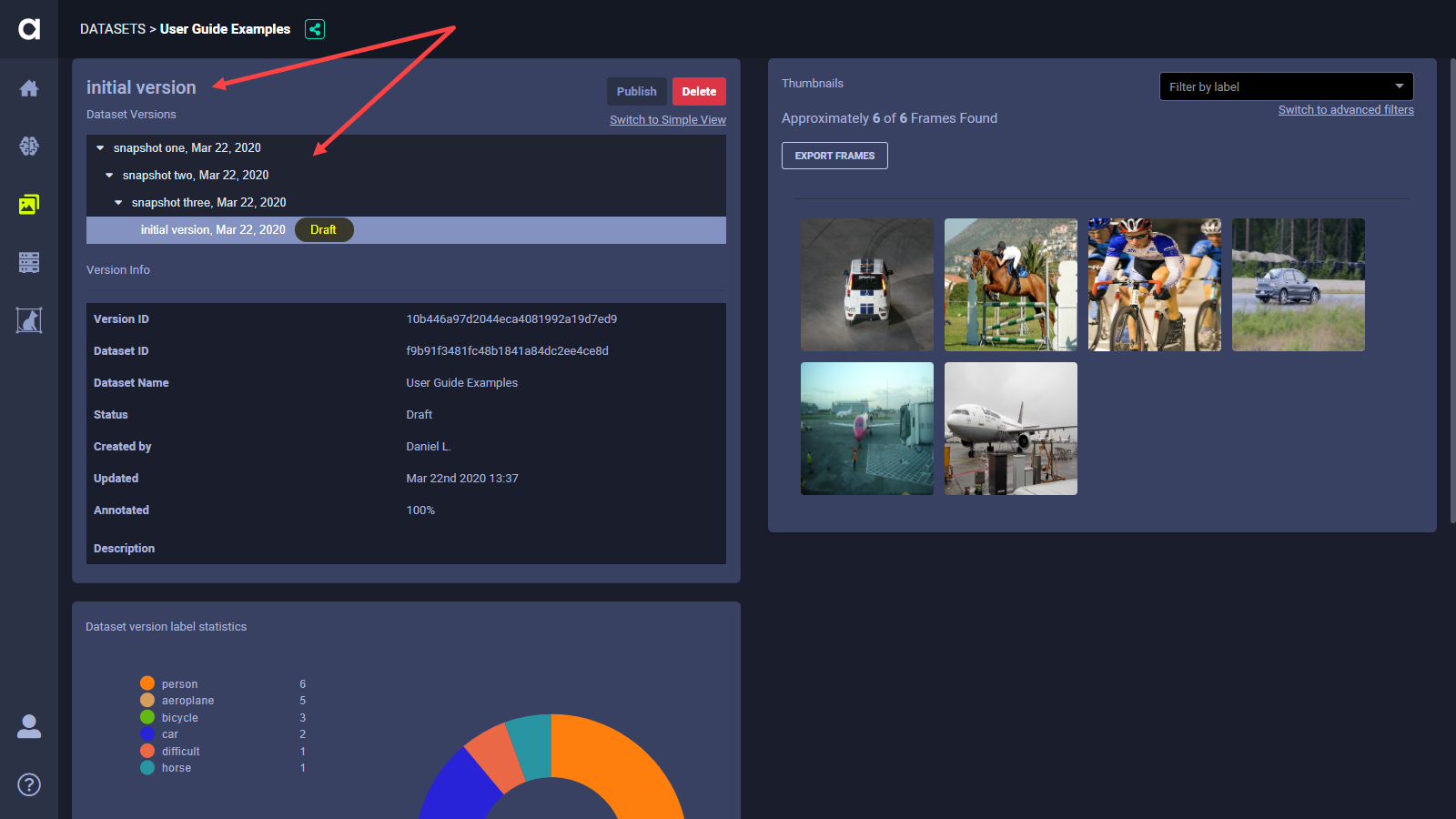Screen dimensions: 1456x819
Task: Click the orange person legend swatch
Action: (147, 683)
